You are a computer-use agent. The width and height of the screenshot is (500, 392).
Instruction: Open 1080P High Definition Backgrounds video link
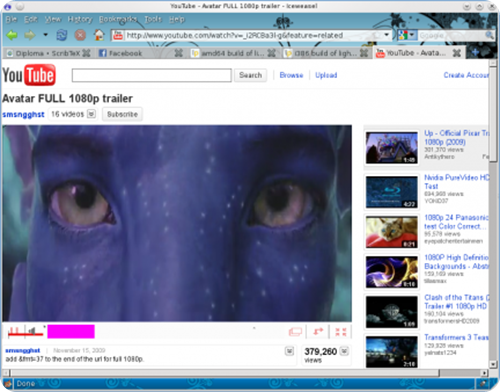click(456, 262)
